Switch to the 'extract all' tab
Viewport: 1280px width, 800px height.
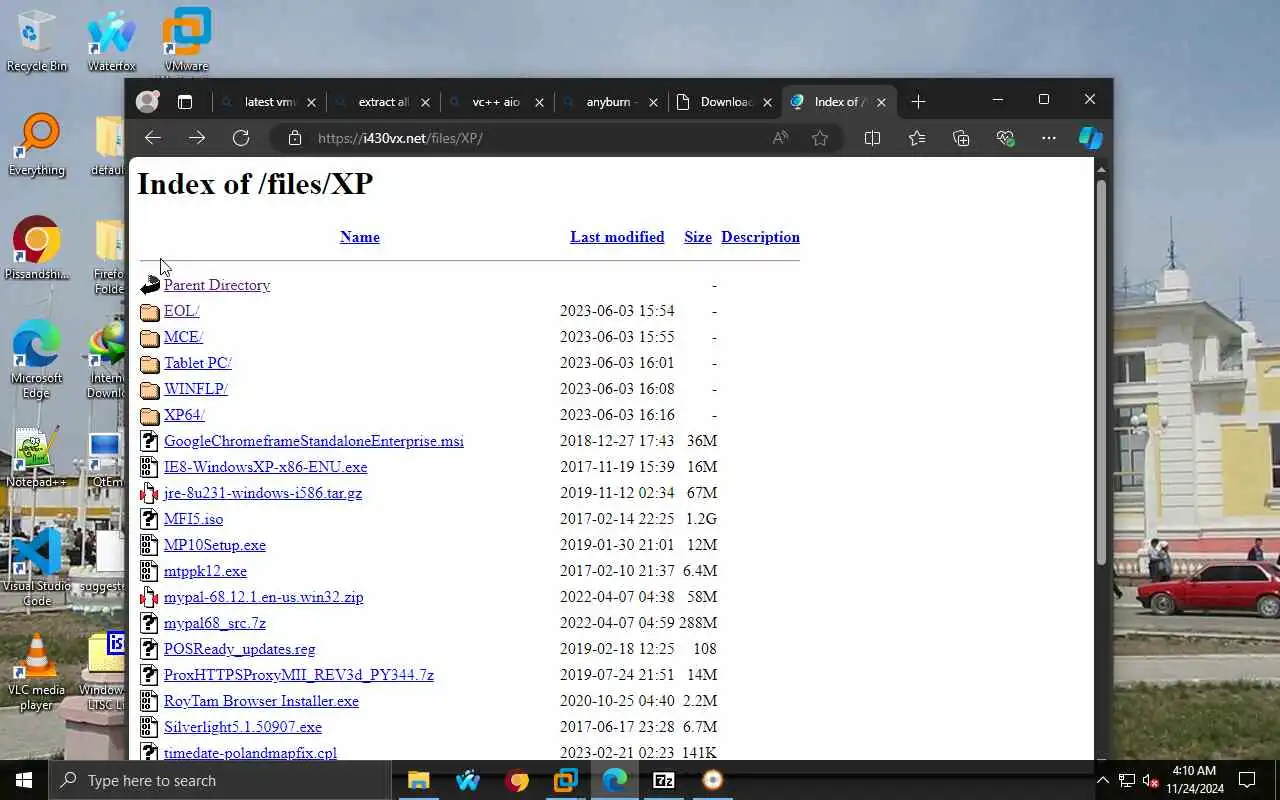coord(381,102)
